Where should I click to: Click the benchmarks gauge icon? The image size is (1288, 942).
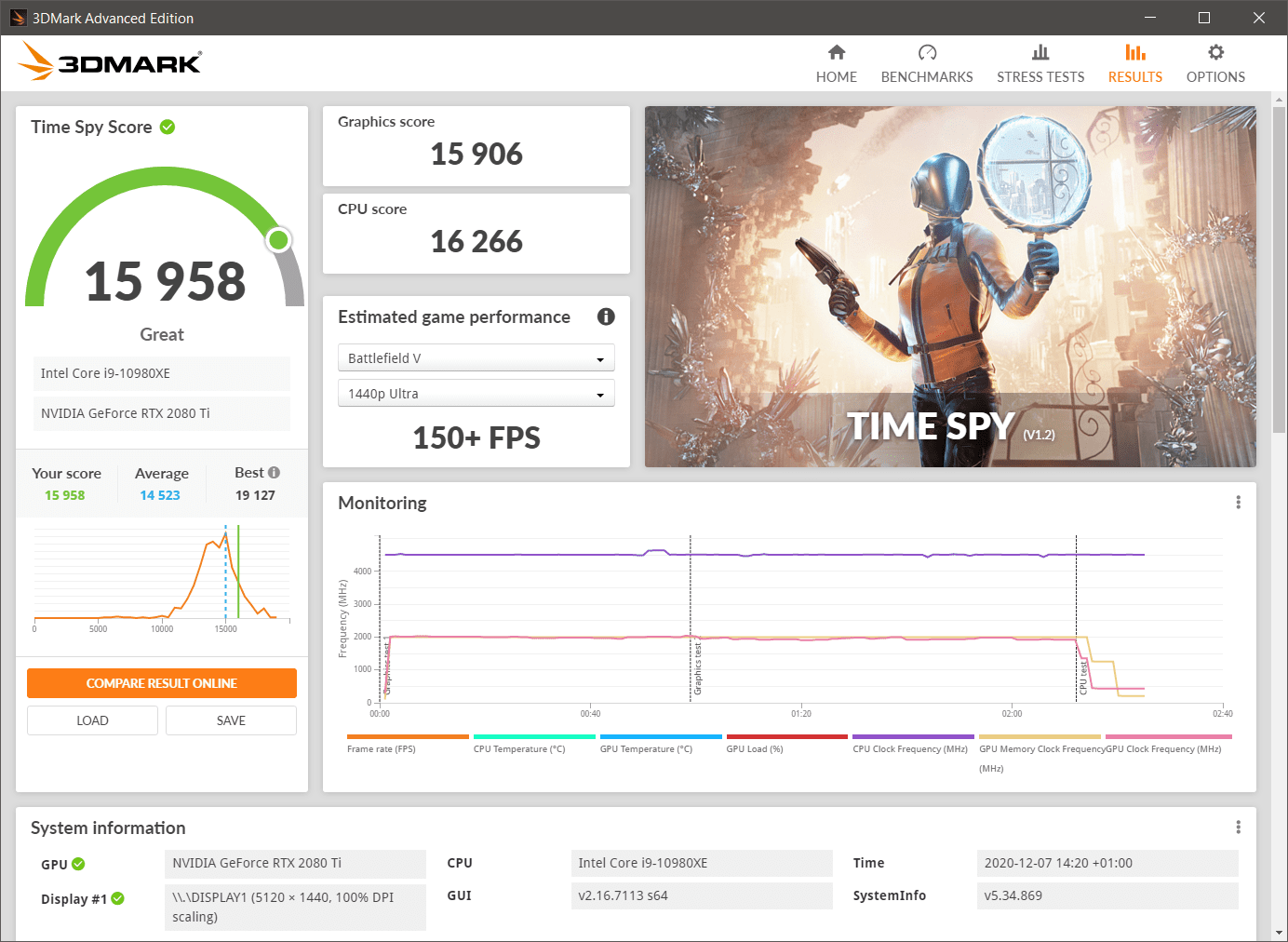927,52
